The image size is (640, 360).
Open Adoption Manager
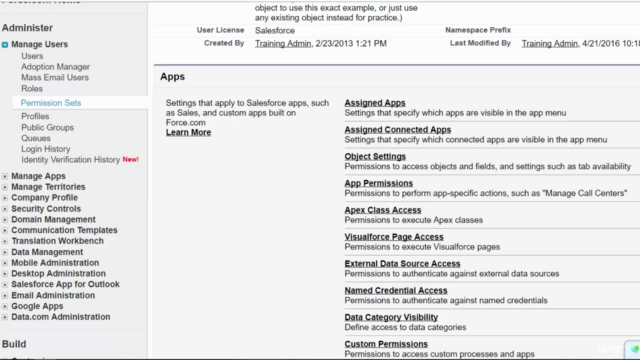click(x=56, y=67)
